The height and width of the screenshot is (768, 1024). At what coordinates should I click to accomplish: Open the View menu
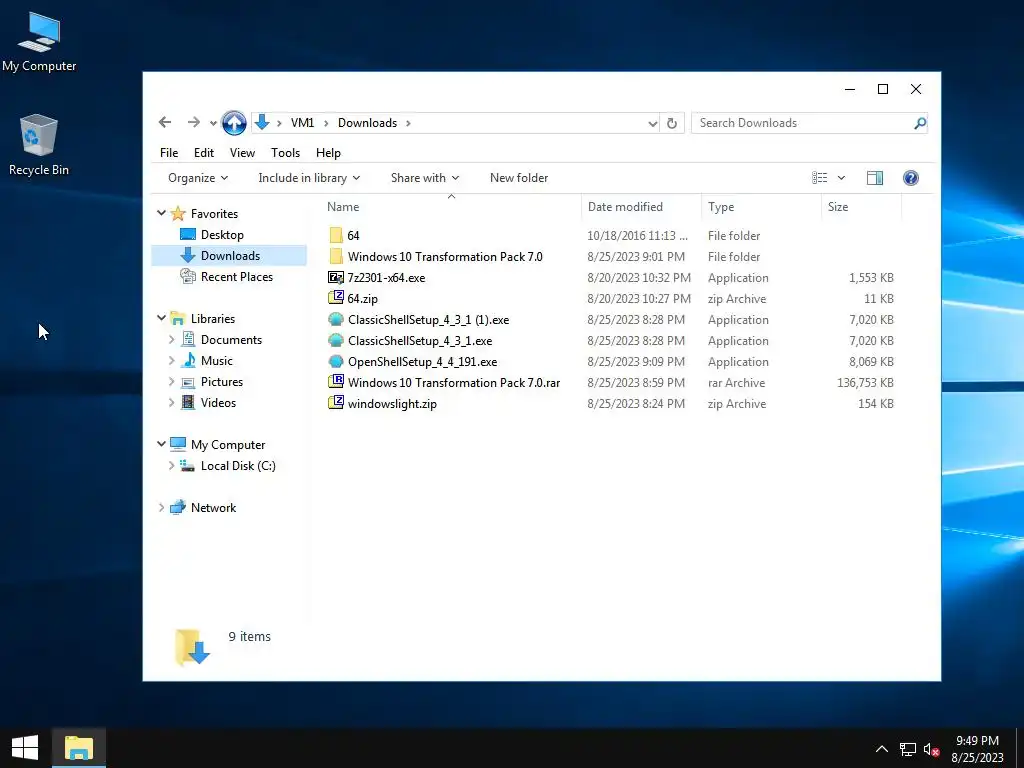pyautogui.click(x=242, y=153)
